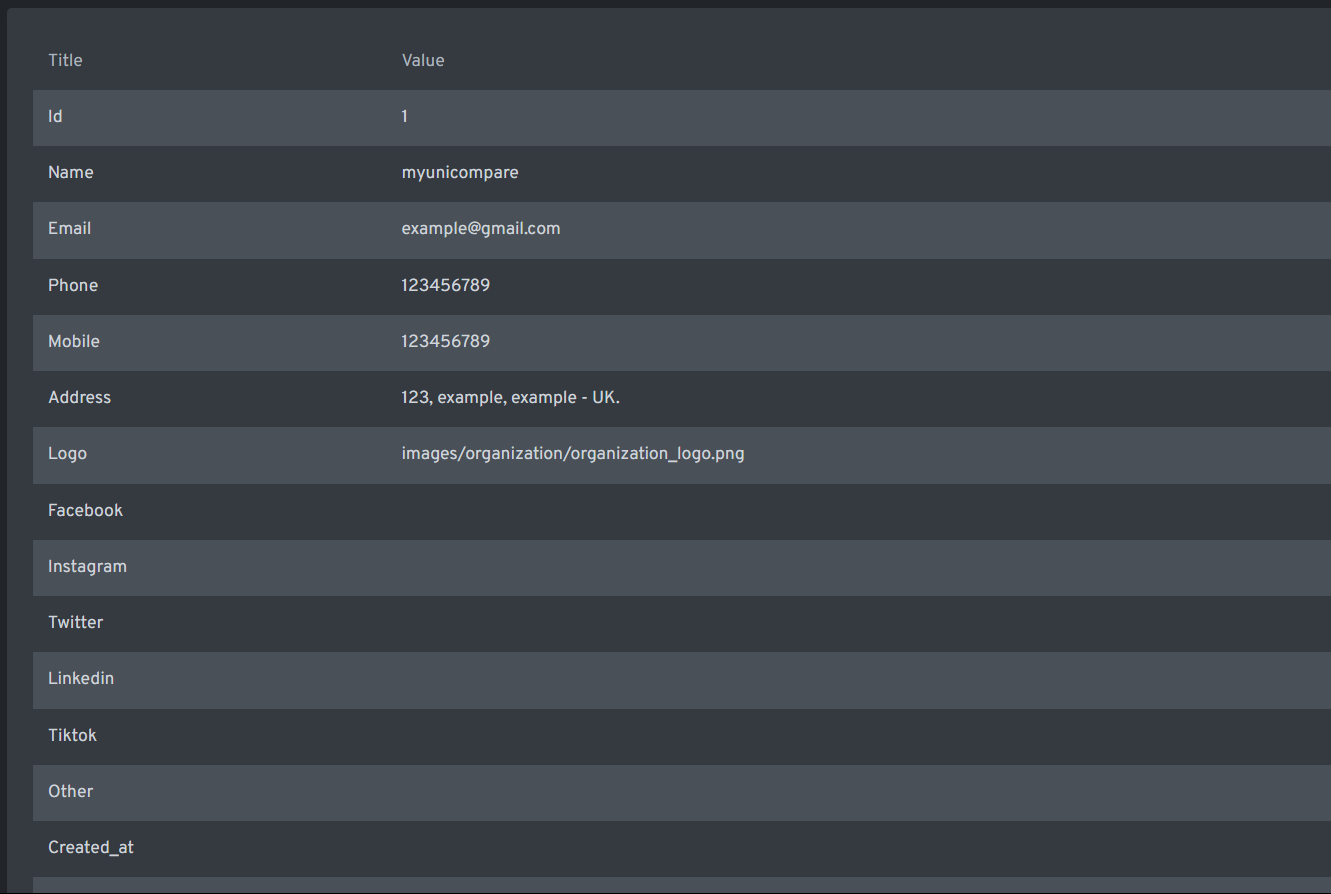Select the Twitter row label
1331x894 pixels.
click(75, 623)
